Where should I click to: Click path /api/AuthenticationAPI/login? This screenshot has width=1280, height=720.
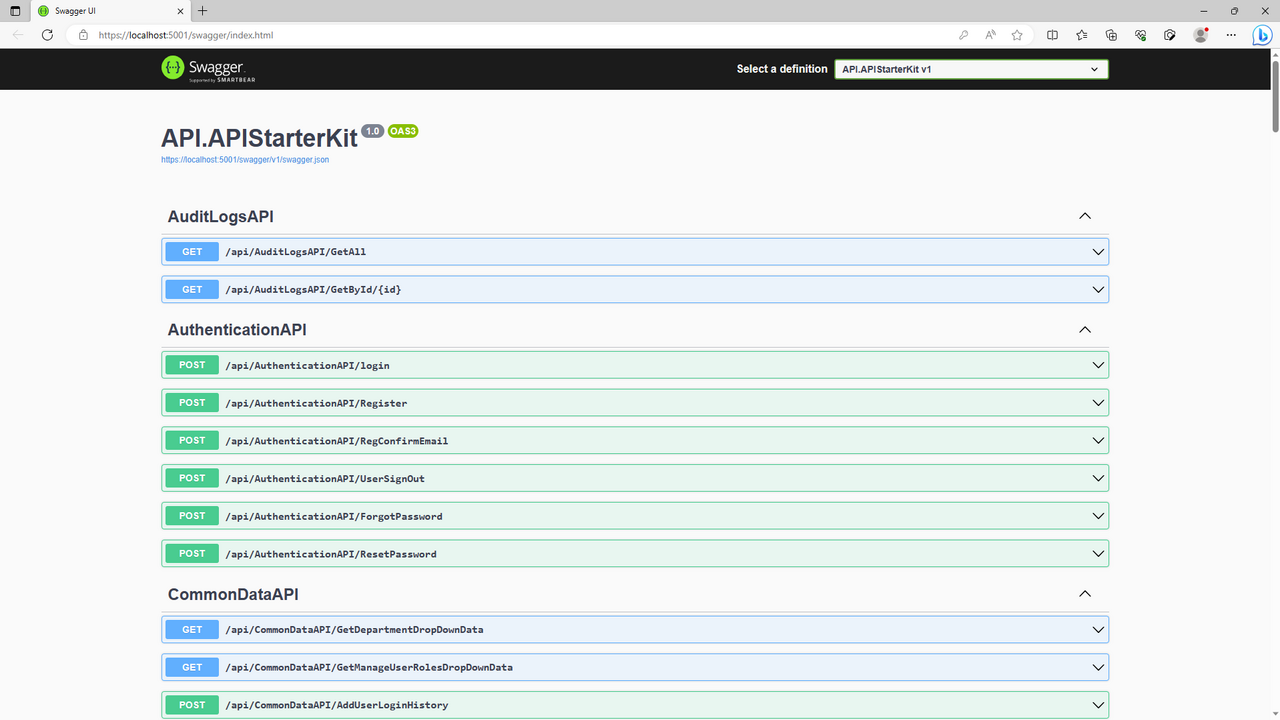point(307,366)
